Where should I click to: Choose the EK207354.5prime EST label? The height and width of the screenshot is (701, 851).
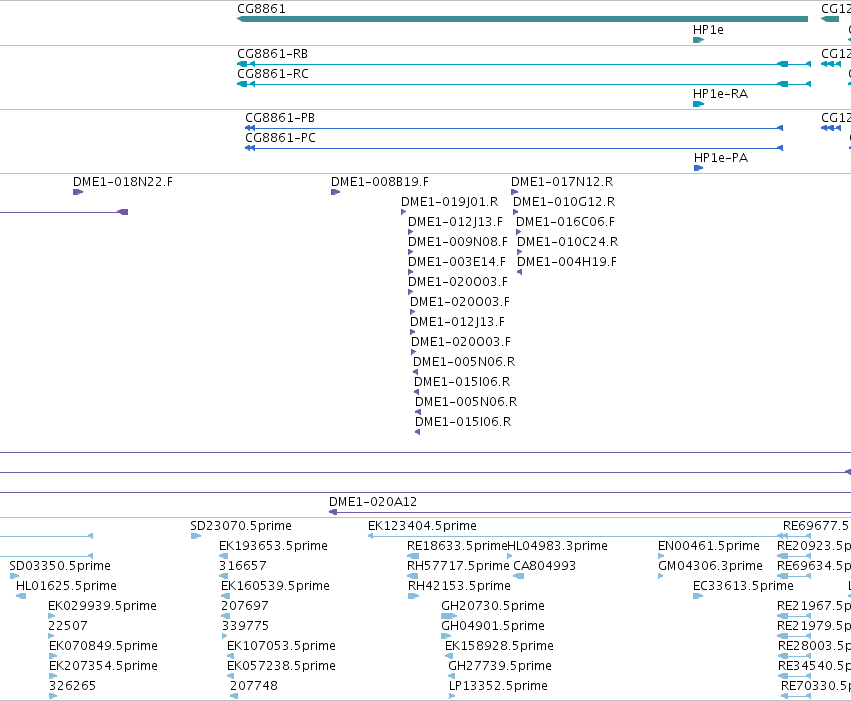pyautogui.click(x=103, y=666)
